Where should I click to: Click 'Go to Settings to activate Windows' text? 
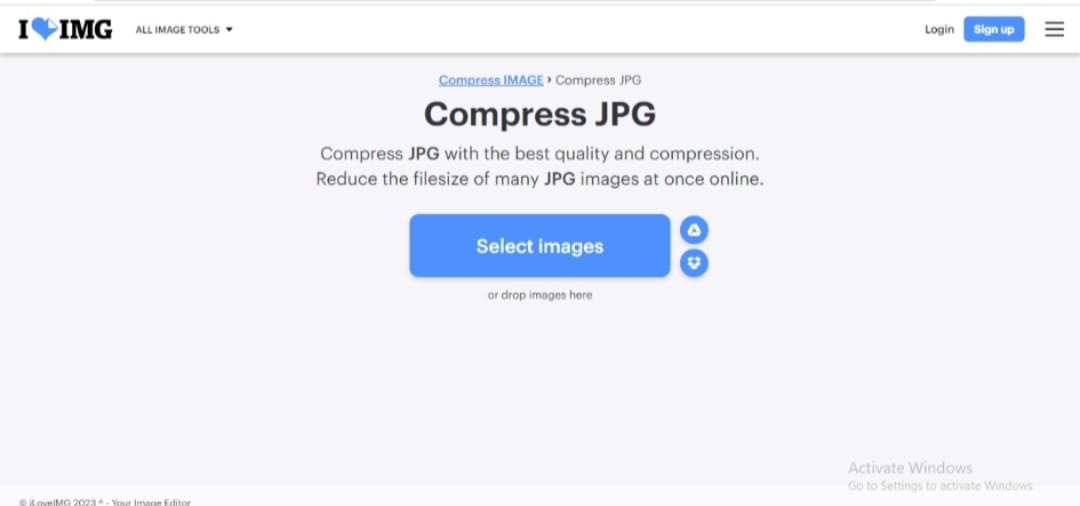click(941, 486)
